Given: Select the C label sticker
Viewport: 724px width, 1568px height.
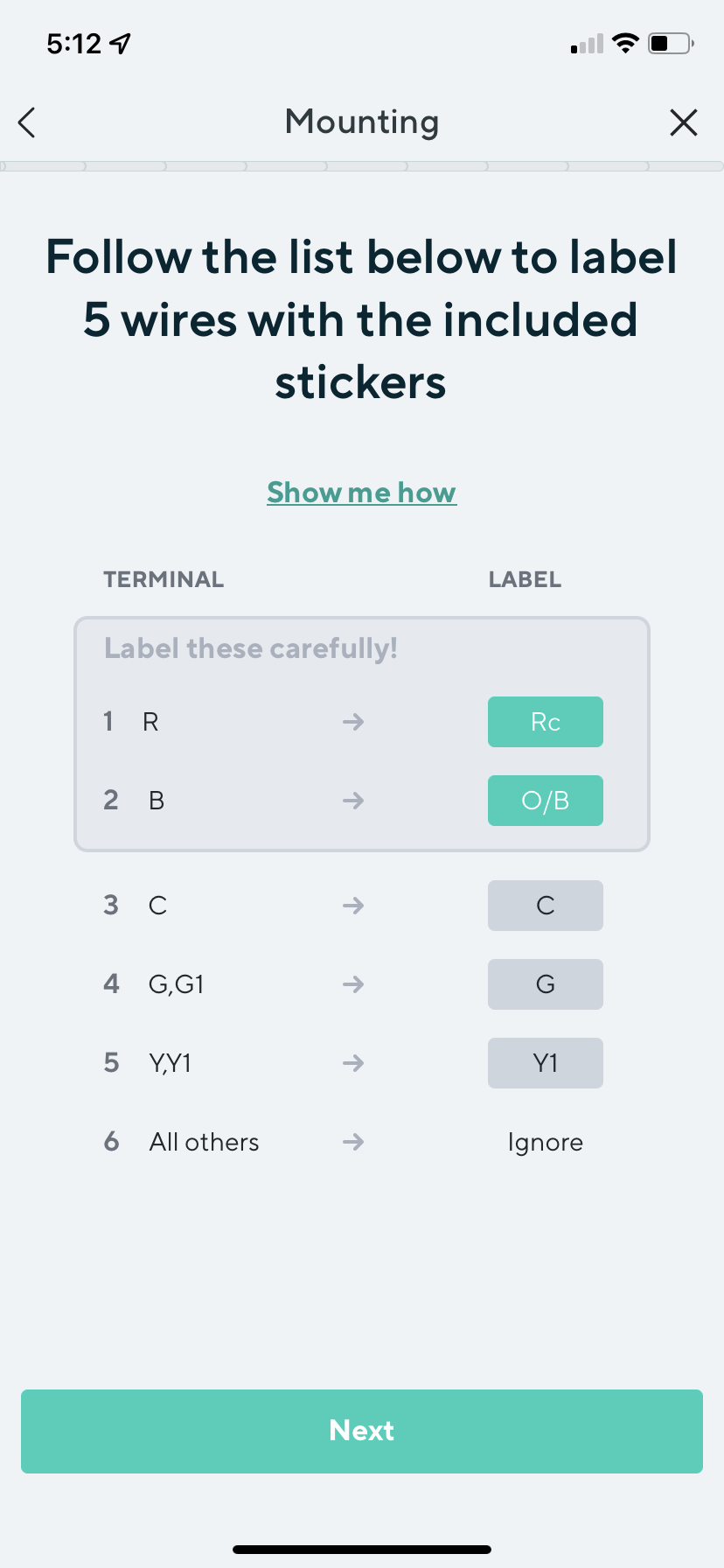Looking at the screenshot, I should pyautogui.click(x=545, y=906).
